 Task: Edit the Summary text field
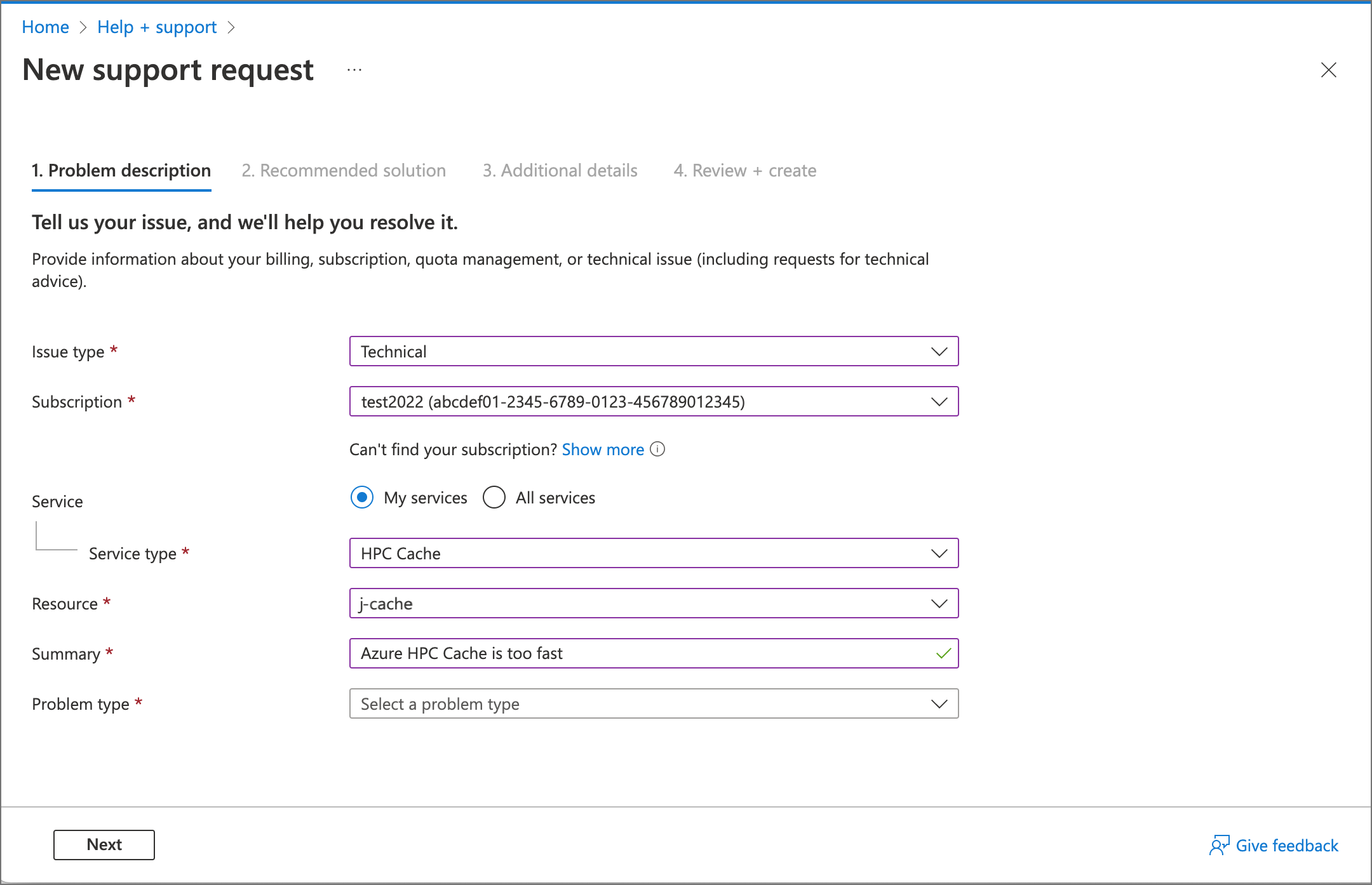tap(635, 653)
